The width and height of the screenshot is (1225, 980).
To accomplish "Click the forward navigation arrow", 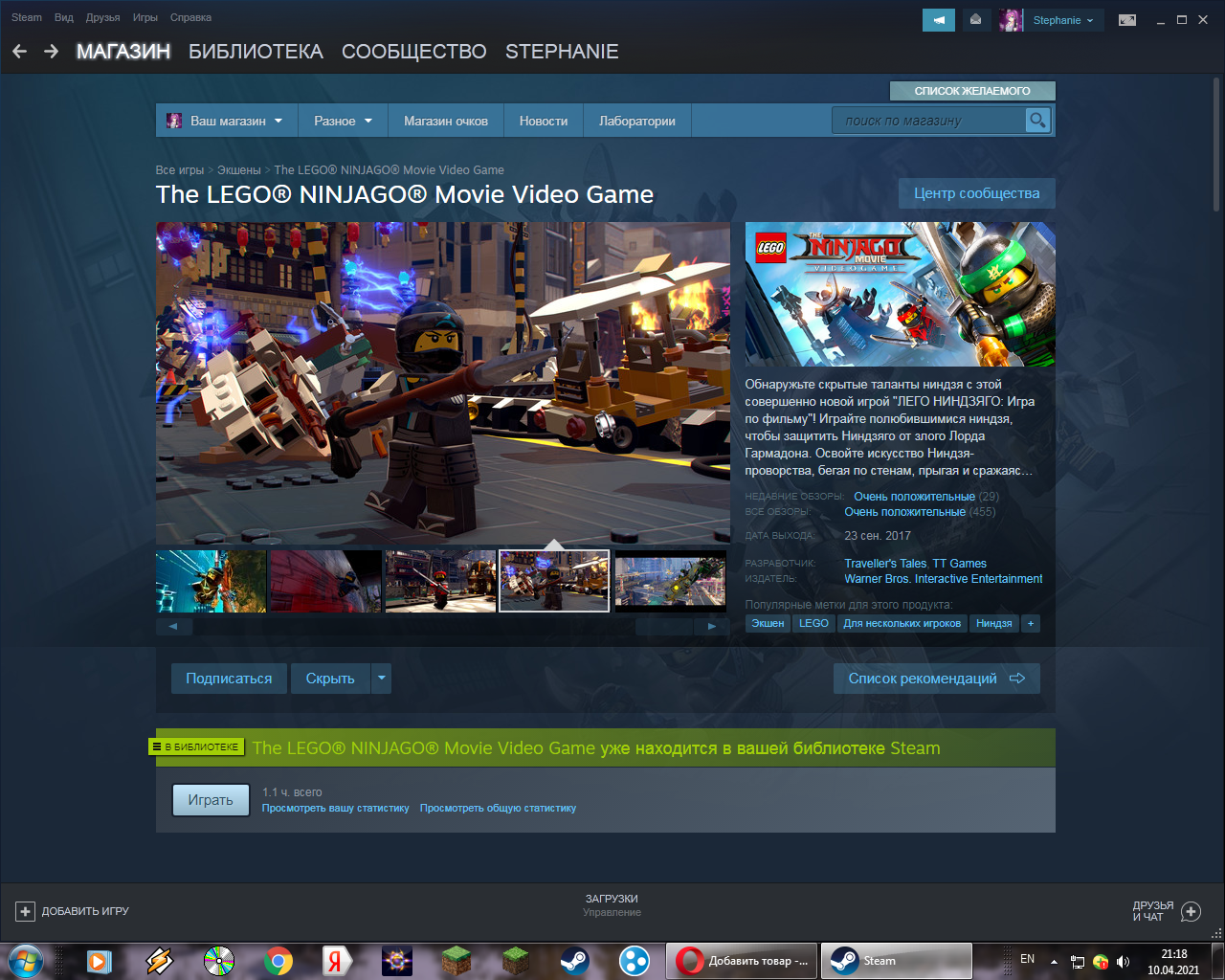I will coord(52,52).
